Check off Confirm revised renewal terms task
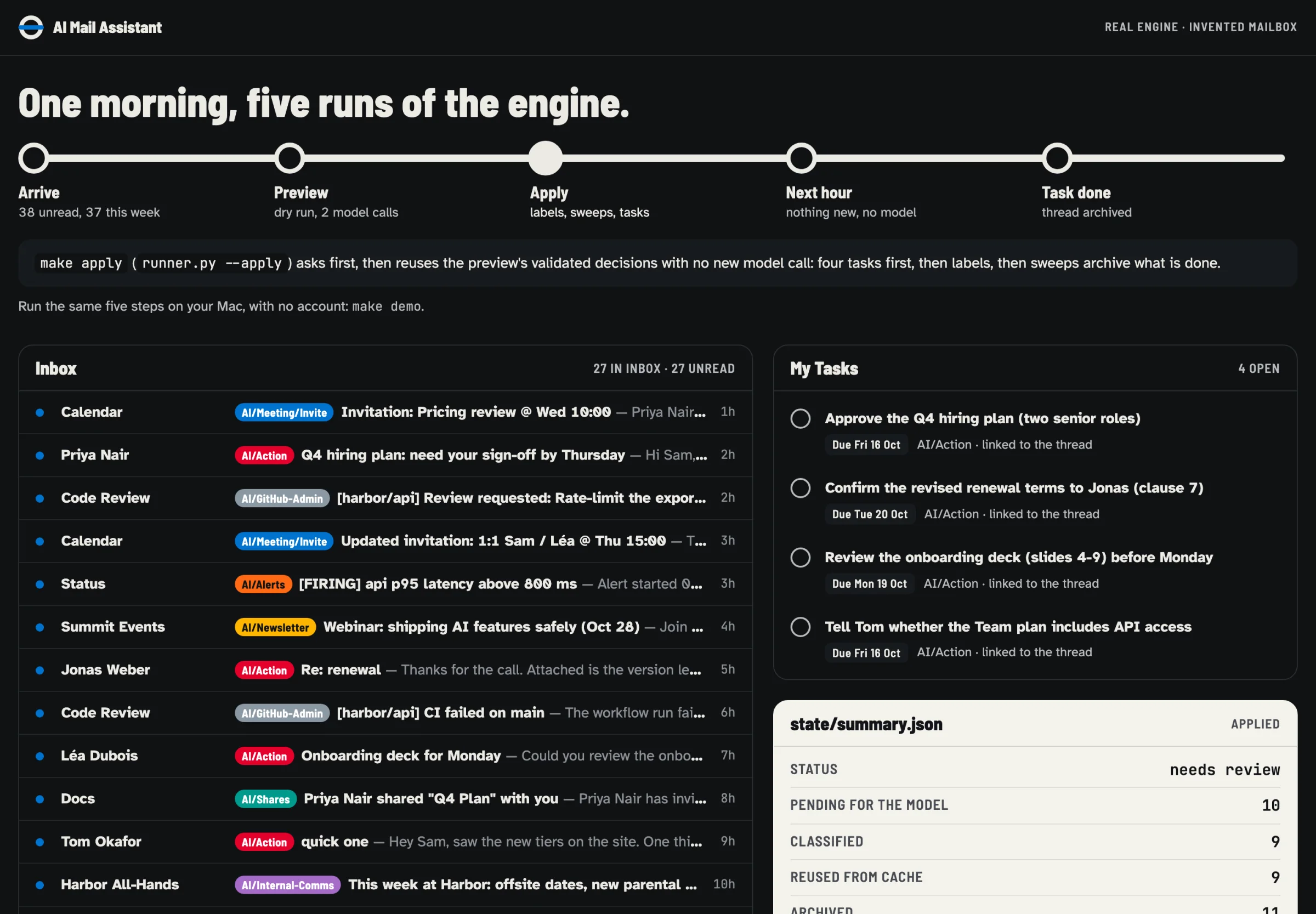1316x914 pixels. click(x=801, y=488)
